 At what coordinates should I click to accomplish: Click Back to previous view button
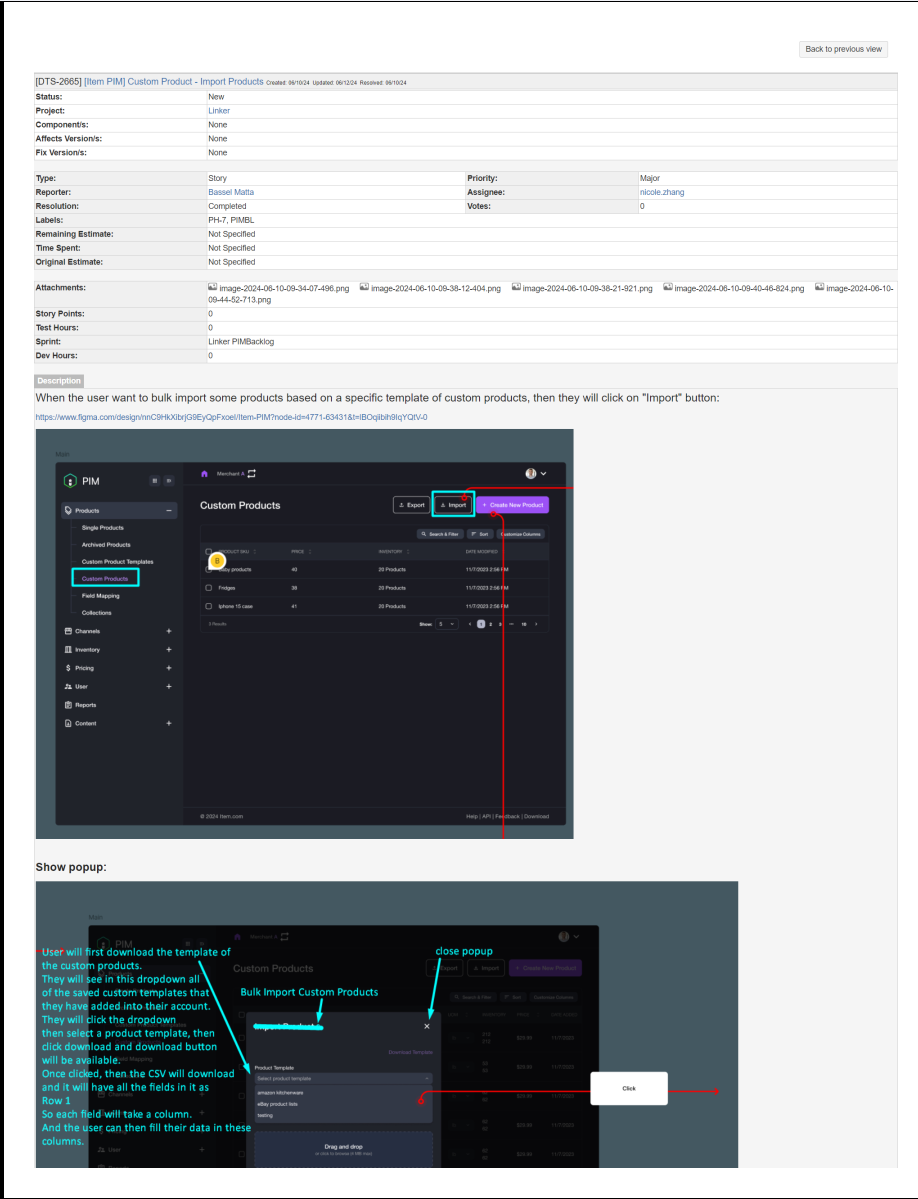pyautogui.click(x=843, y=49)
